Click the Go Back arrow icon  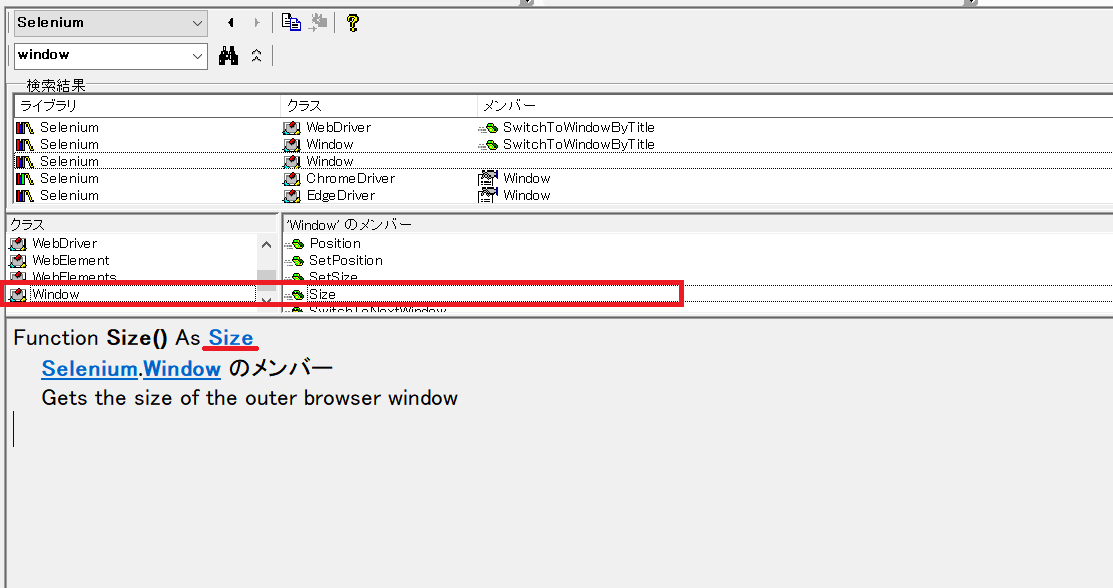[x=231, y=23]
